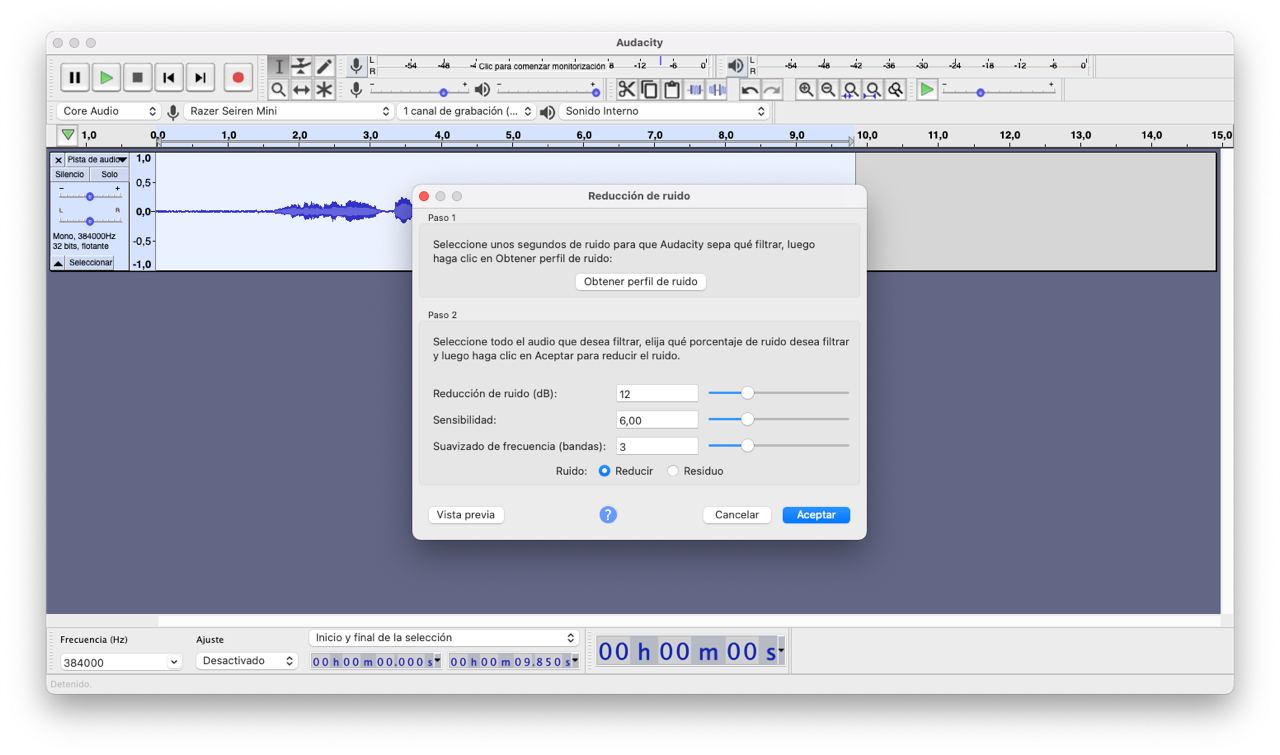Open the Sonido Interno playback device dropdown

pyautogui.click(x=664, y=111)
